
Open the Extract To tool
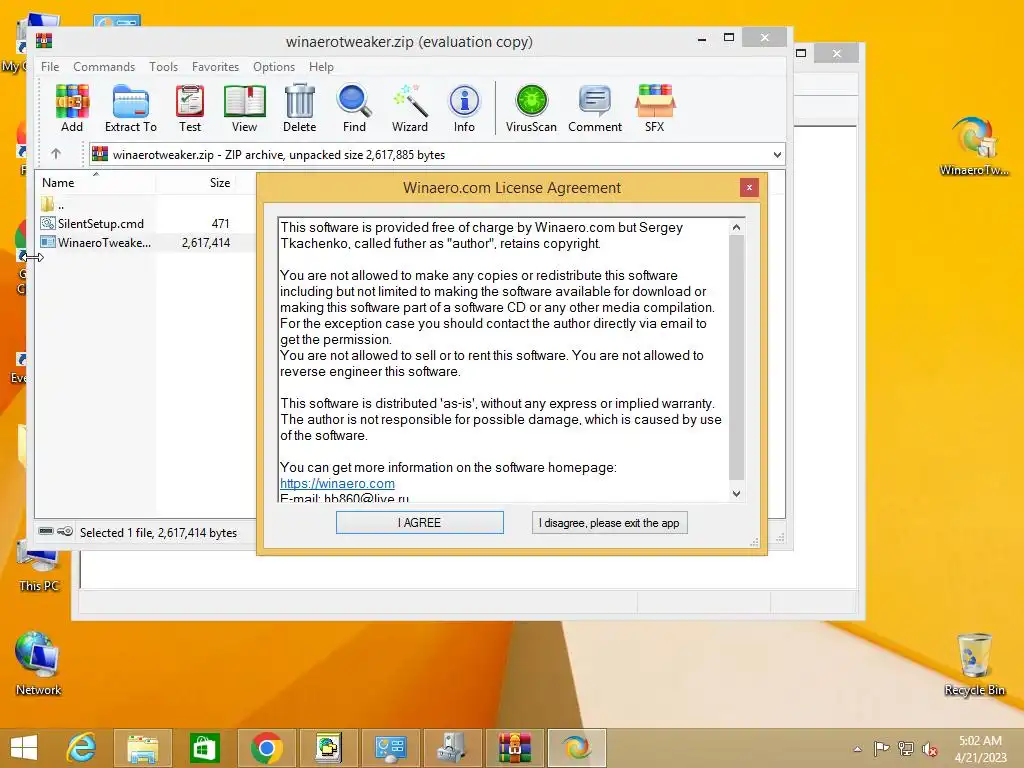click(131, 108)
